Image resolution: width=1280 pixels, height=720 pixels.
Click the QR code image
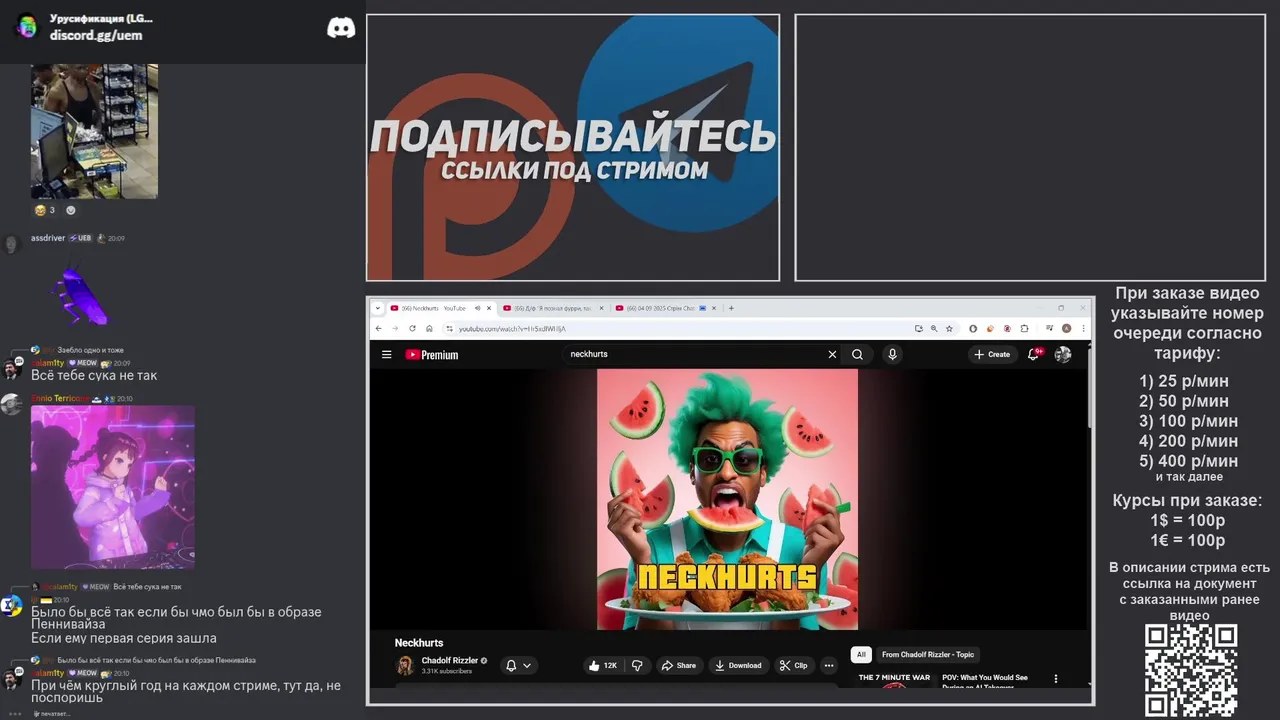click(x=1191, y=671)
